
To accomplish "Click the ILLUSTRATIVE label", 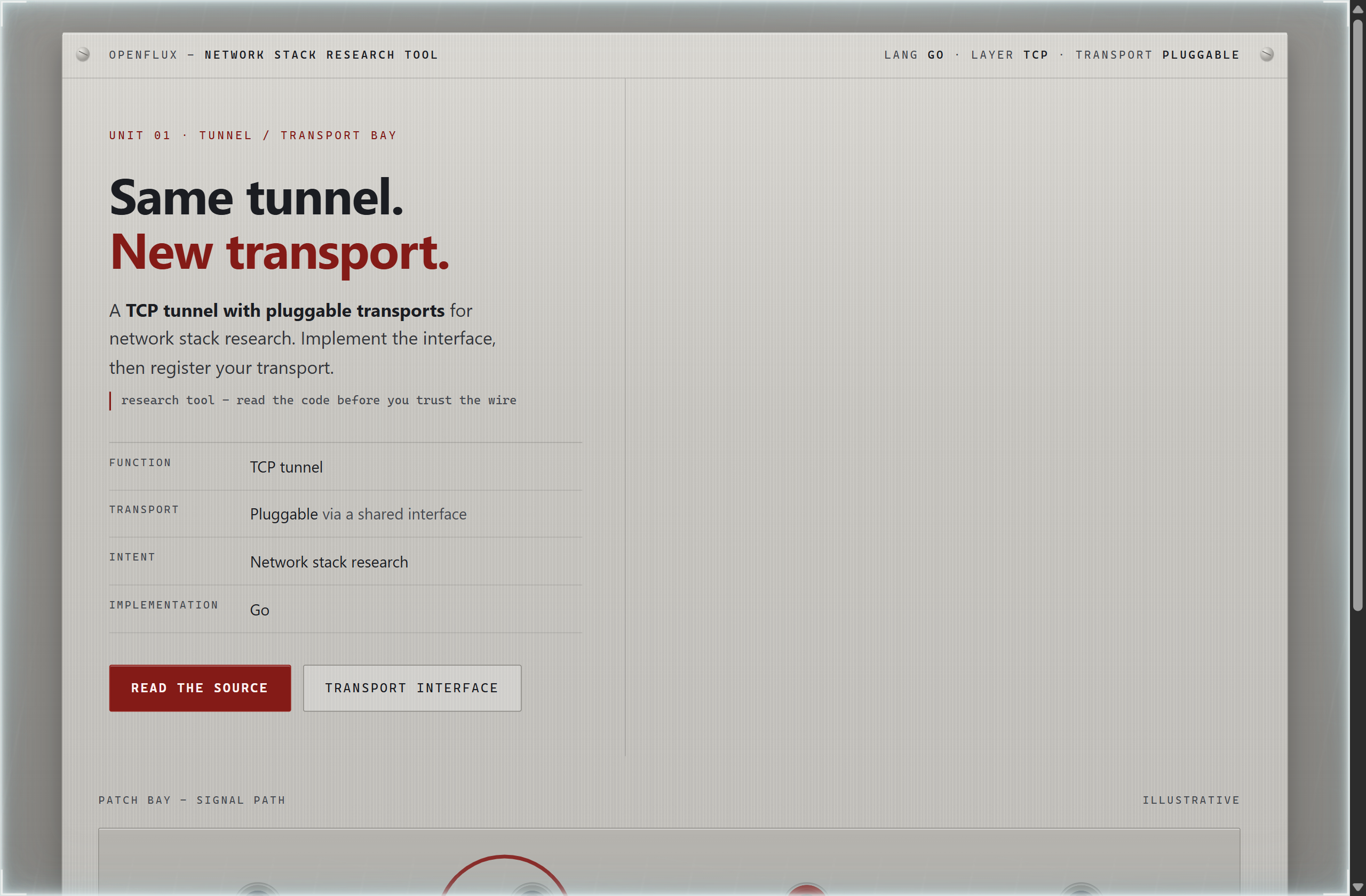I will (x=1190, y=800).
